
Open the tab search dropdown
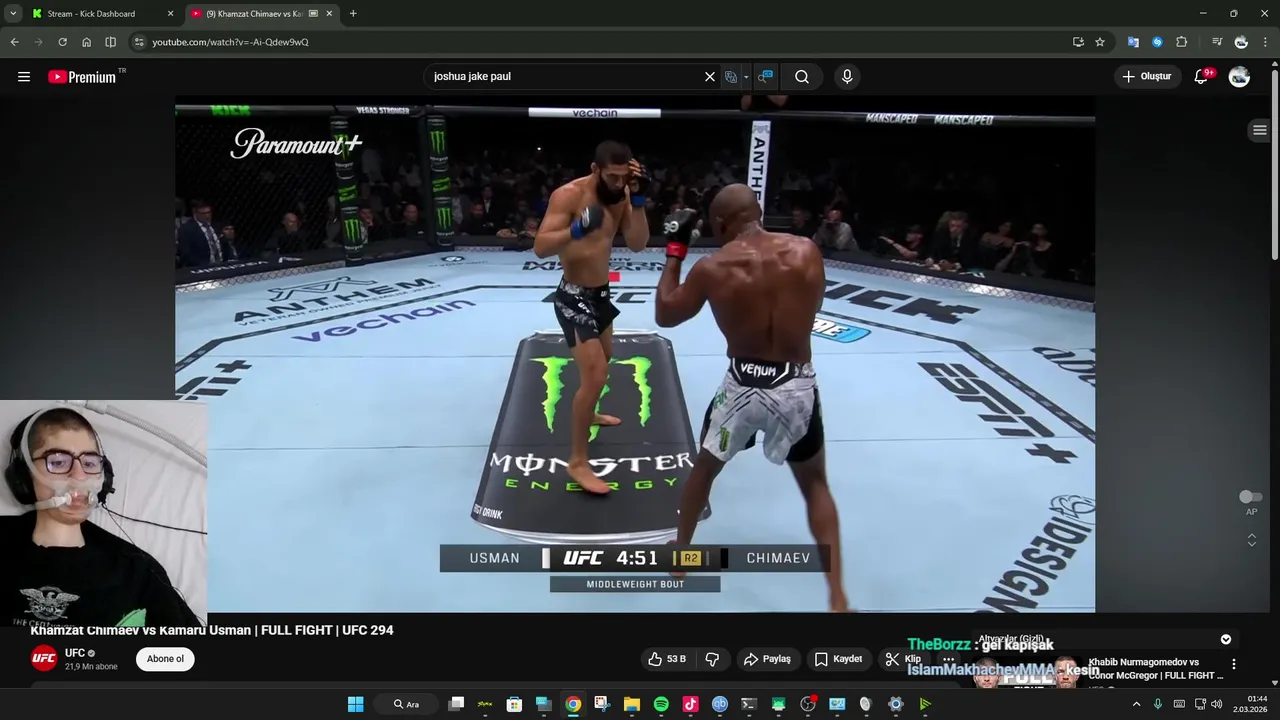pyautogui.click(x=13, y=13)
